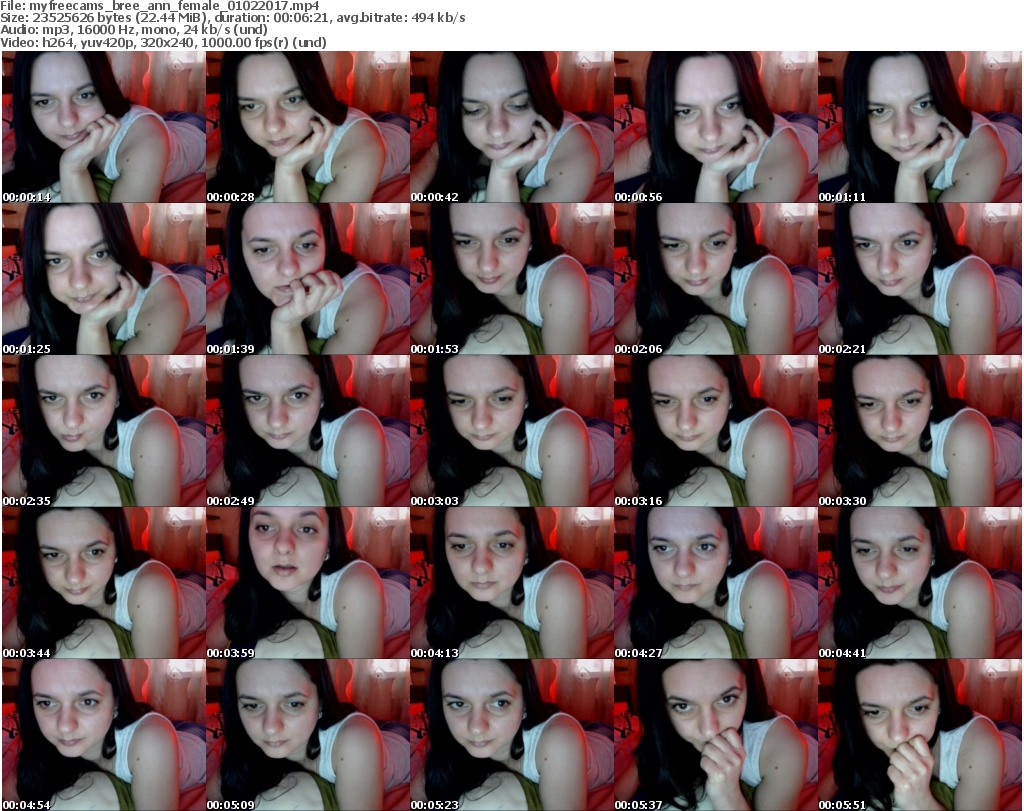Select the thumbnail frame stamped 00:03:44

[x=103, y=583]
